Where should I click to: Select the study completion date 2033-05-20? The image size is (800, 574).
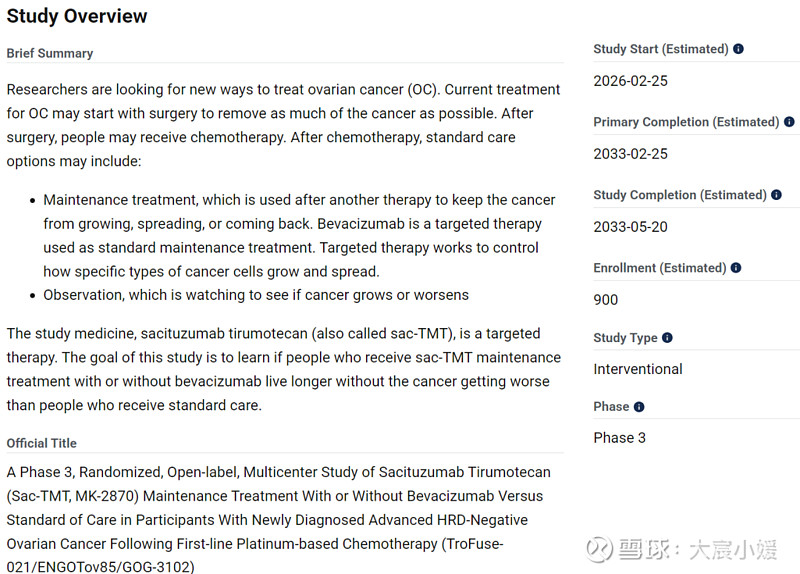(630, 227)
